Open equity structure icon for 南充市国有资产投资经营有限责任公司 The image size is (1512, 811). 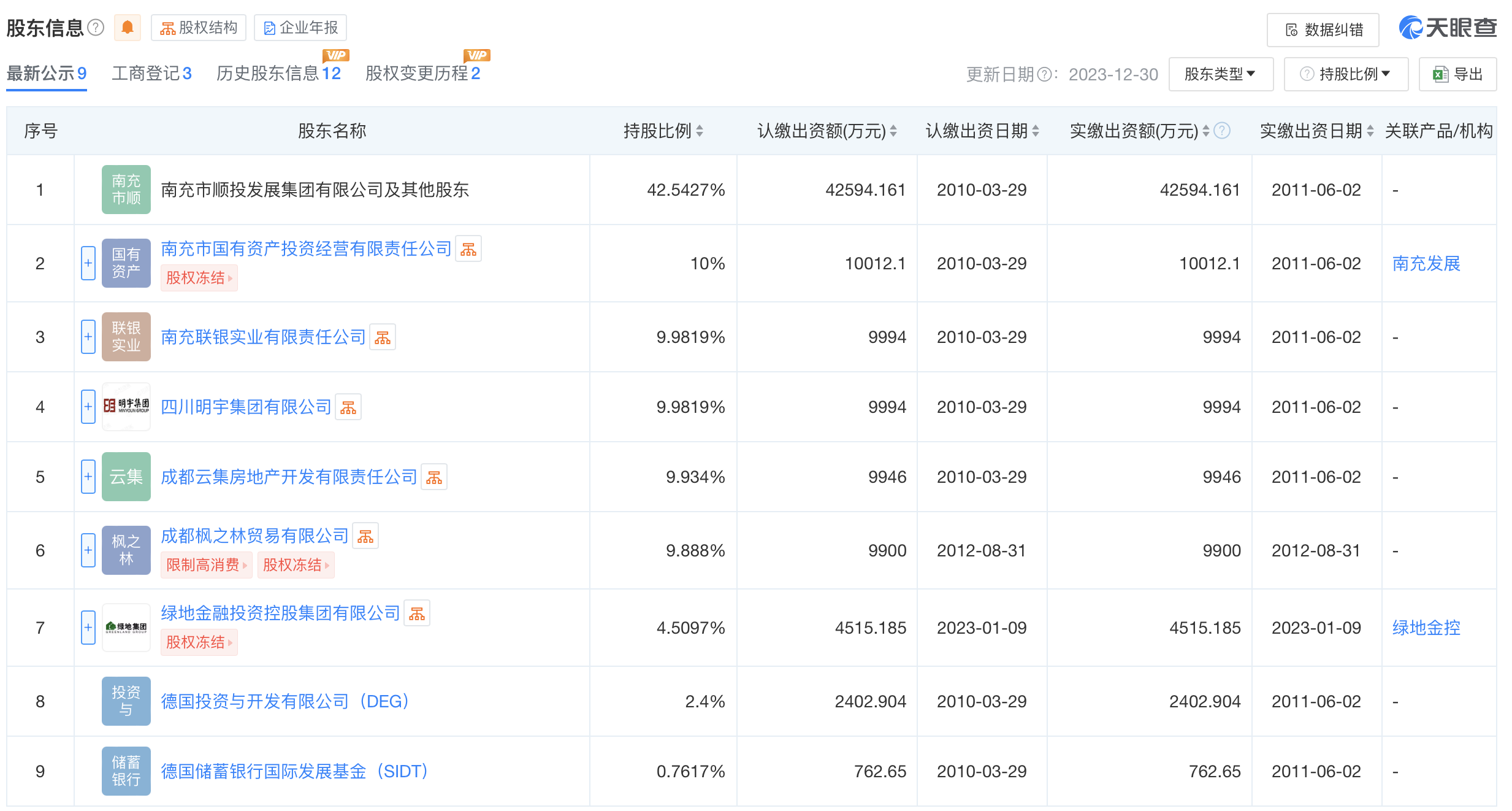click(x=468, y=249)
